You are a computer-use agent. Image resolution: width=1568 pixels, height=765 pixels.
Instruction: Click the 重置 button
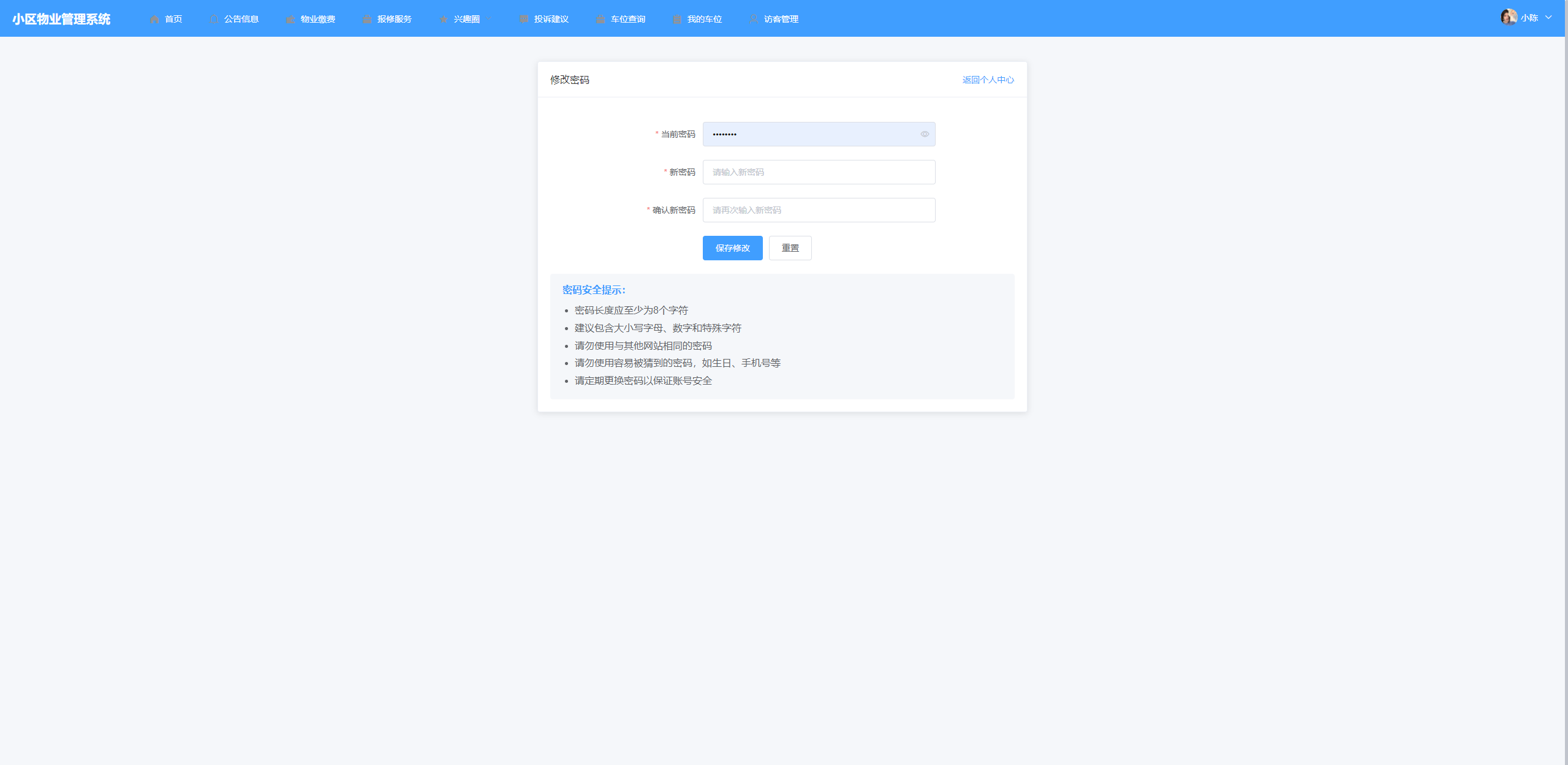pos(790,248)
